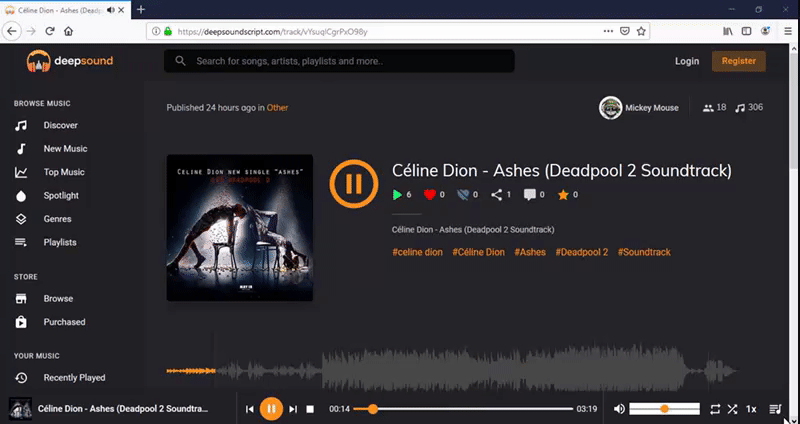
Task: Seek within the track waveform
Action: point(453,370)
